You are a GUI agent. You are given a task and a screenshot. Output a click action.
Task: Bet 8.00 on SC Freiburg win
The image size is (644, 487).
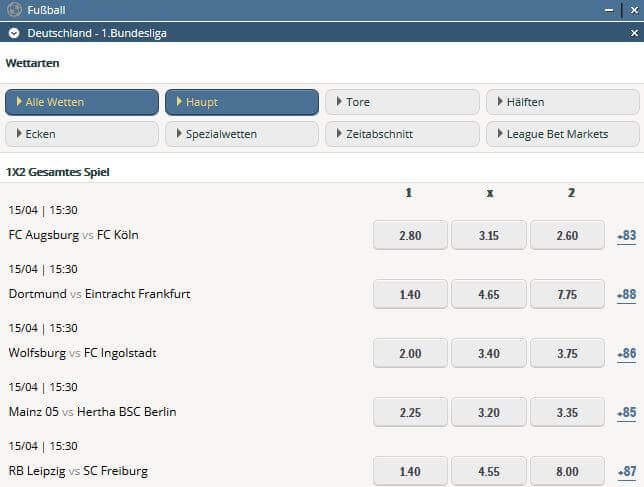(x=567, y=471)
